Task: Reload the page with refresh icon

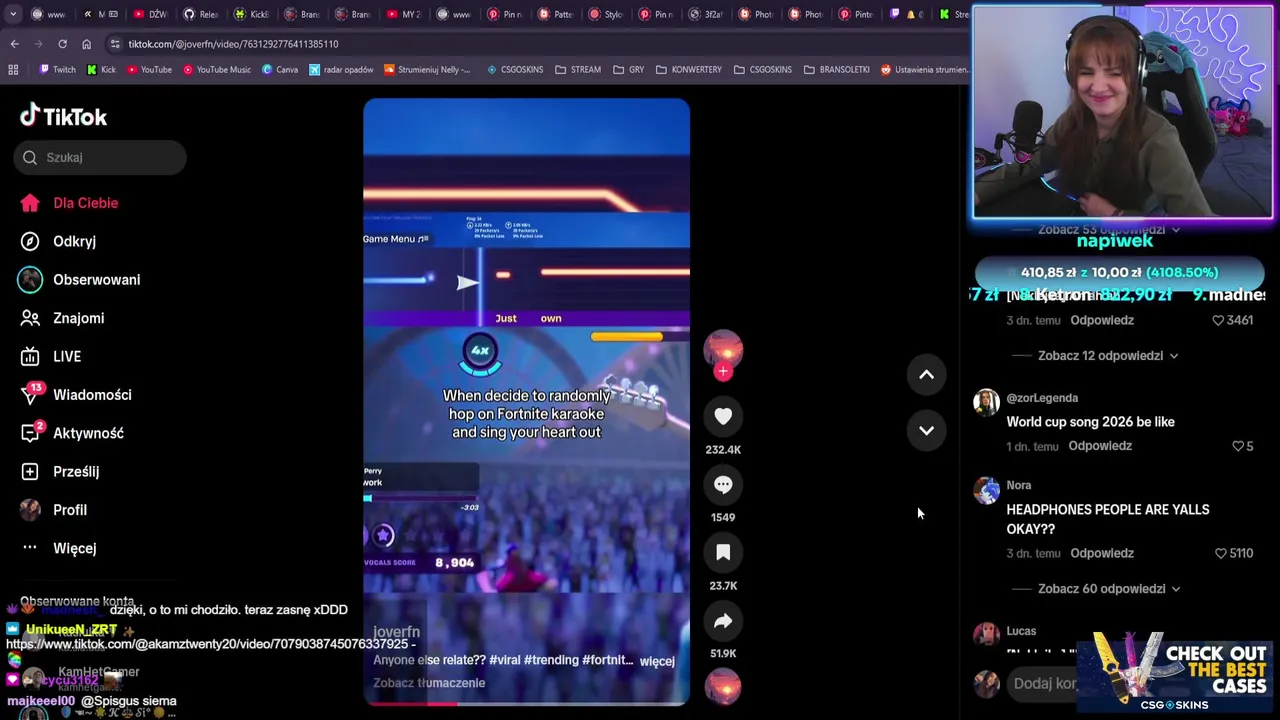Action: tap(62, 44)
